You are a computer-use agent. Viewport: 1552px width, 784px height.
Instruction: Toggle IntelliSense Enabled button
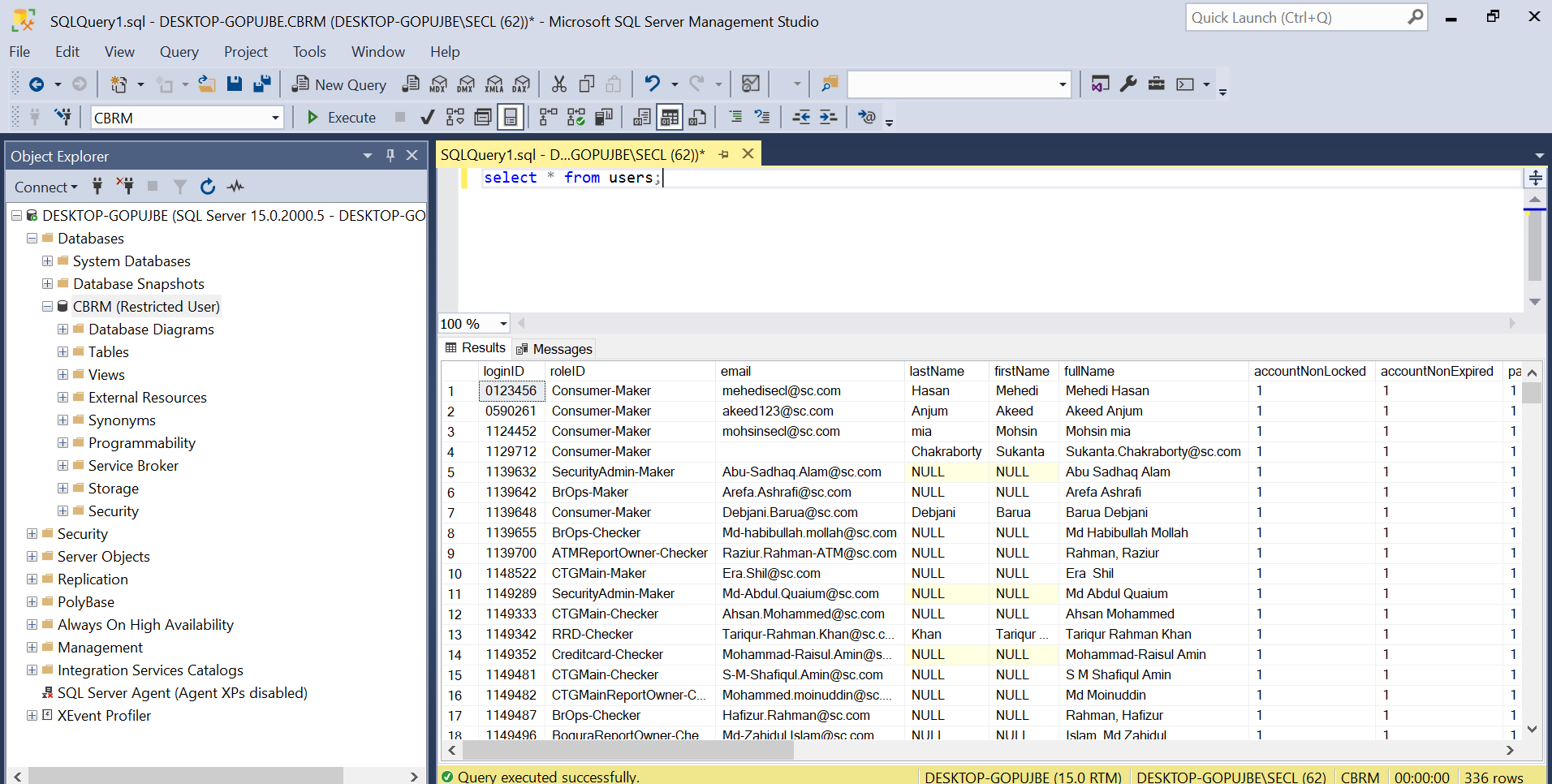(x=511, y=118)
